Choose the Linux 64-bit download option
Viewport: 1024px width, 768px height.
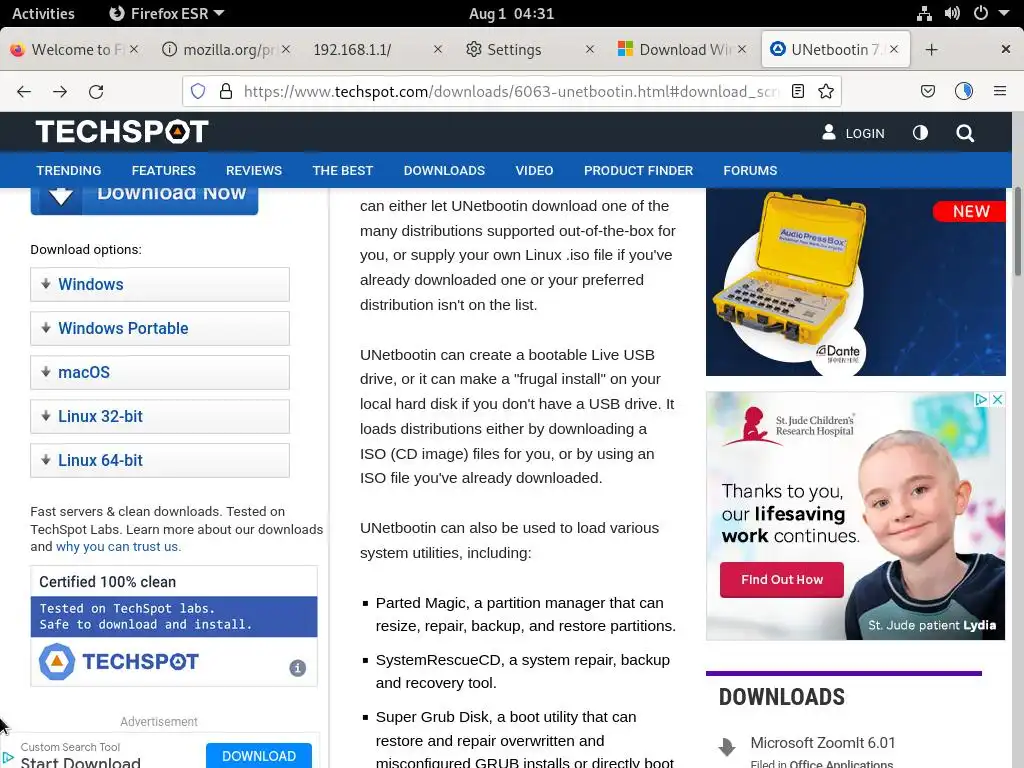(x=160, y=460)
